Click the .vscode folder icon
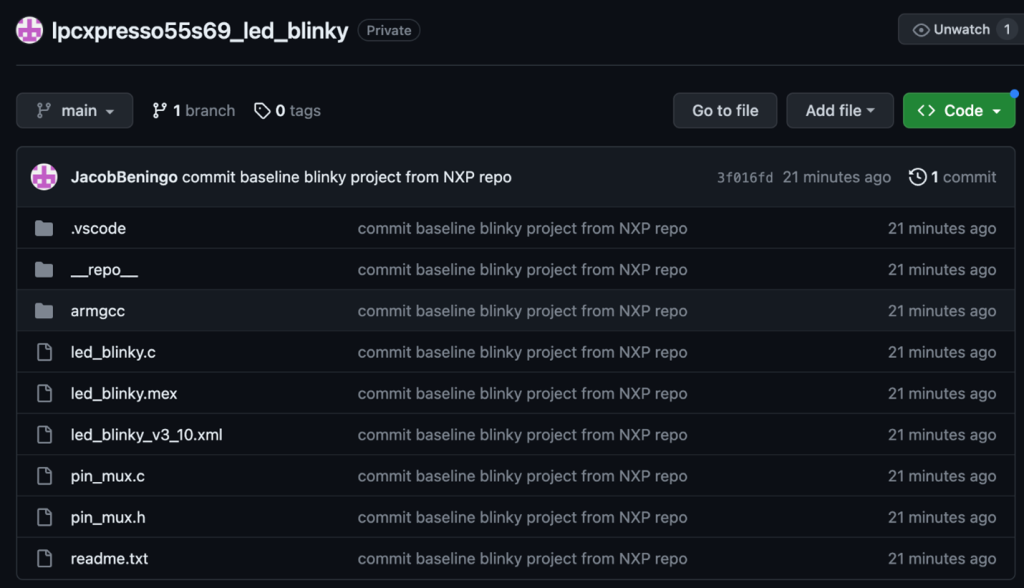This screenshot has height=588, width=1024. point(44,229)
